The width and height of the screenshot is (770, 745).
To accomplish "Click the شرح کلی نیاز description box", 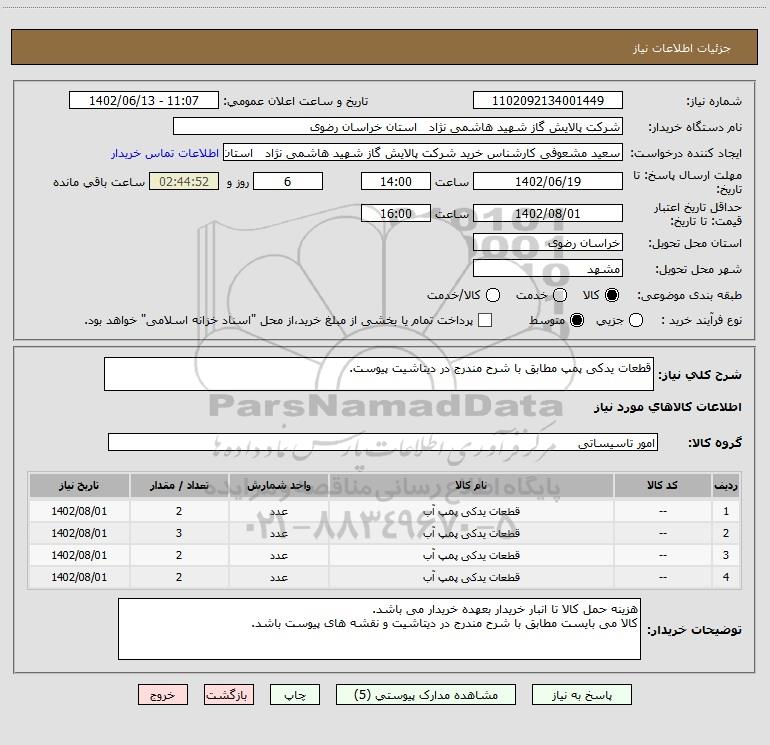I will 379,374.
